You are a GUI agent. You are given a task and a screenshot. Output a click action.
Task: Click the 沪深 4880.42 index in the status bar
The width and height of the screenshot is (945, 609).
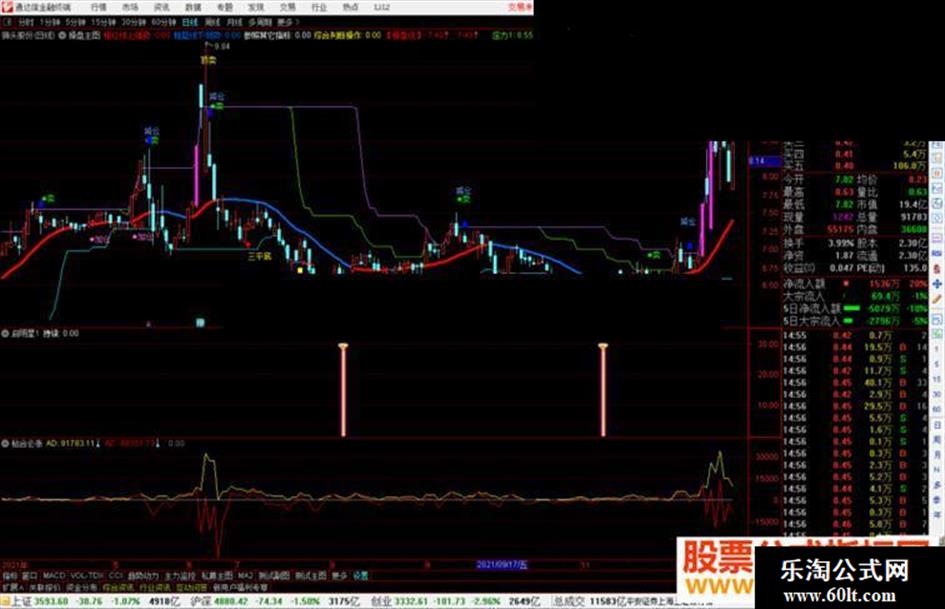click(219, 601)
